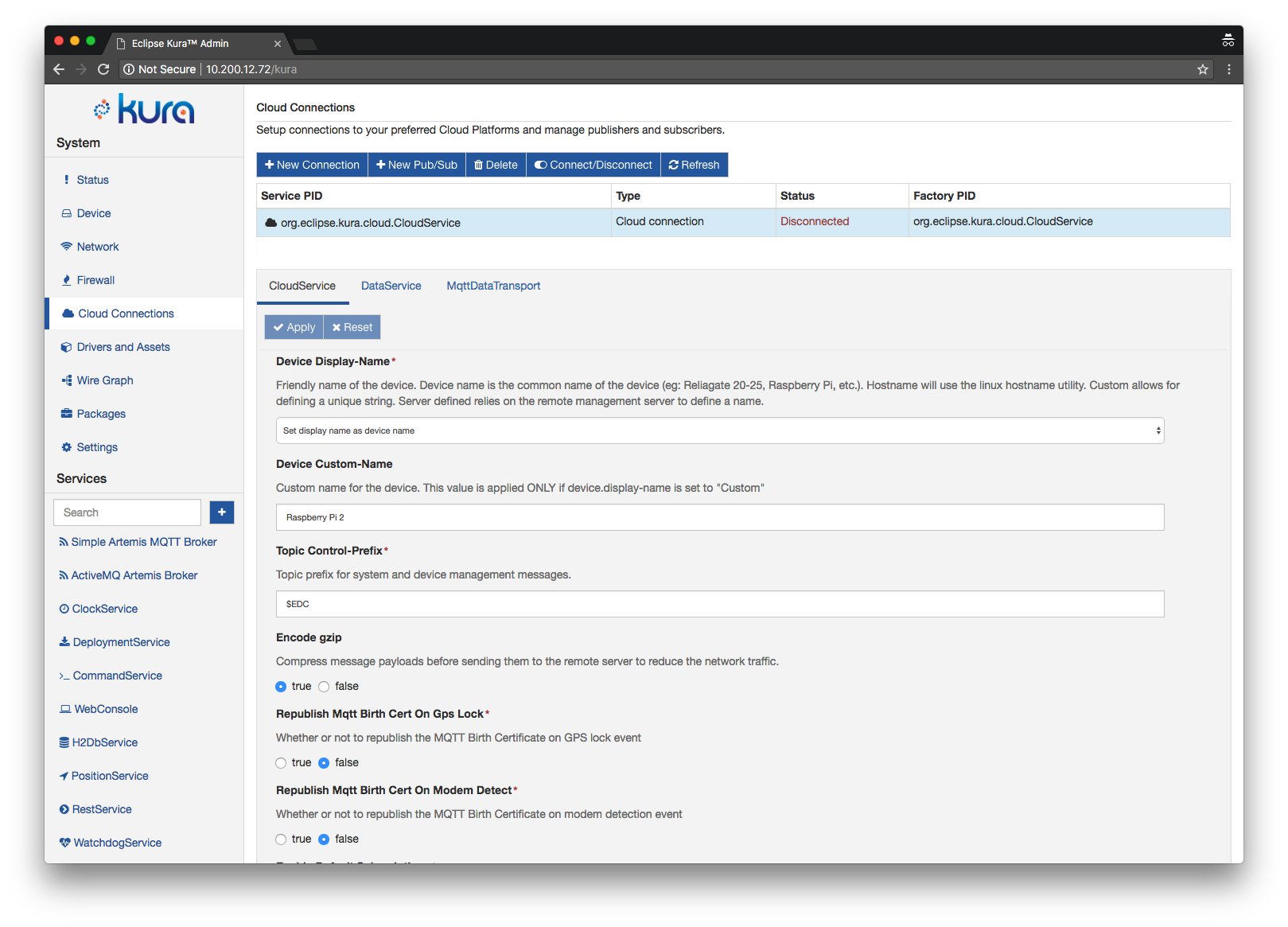Image resolution: width=1288 pixels, height=927 pixels.
Task: Open the browser three-dot menu
Action: [1229, 69]
